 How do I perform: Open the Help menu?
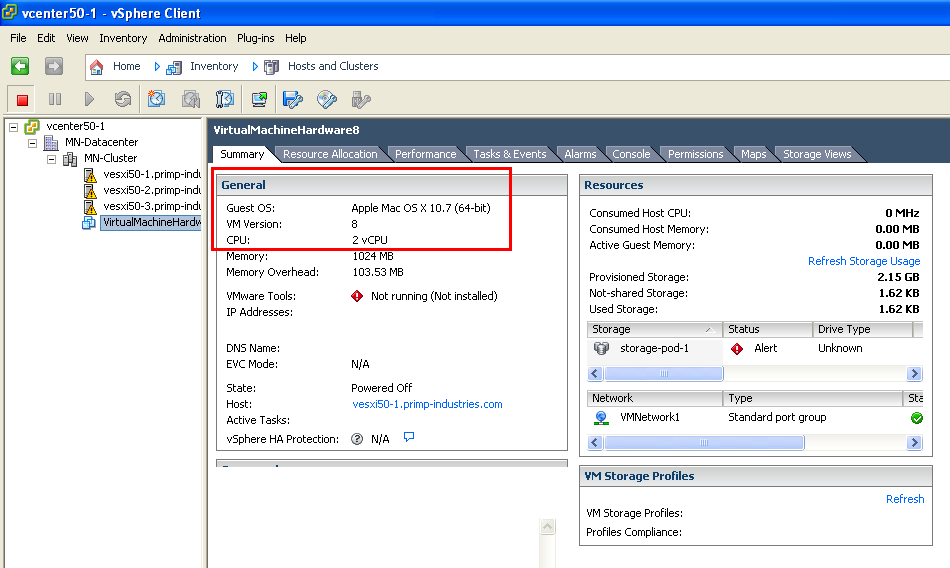296,38
